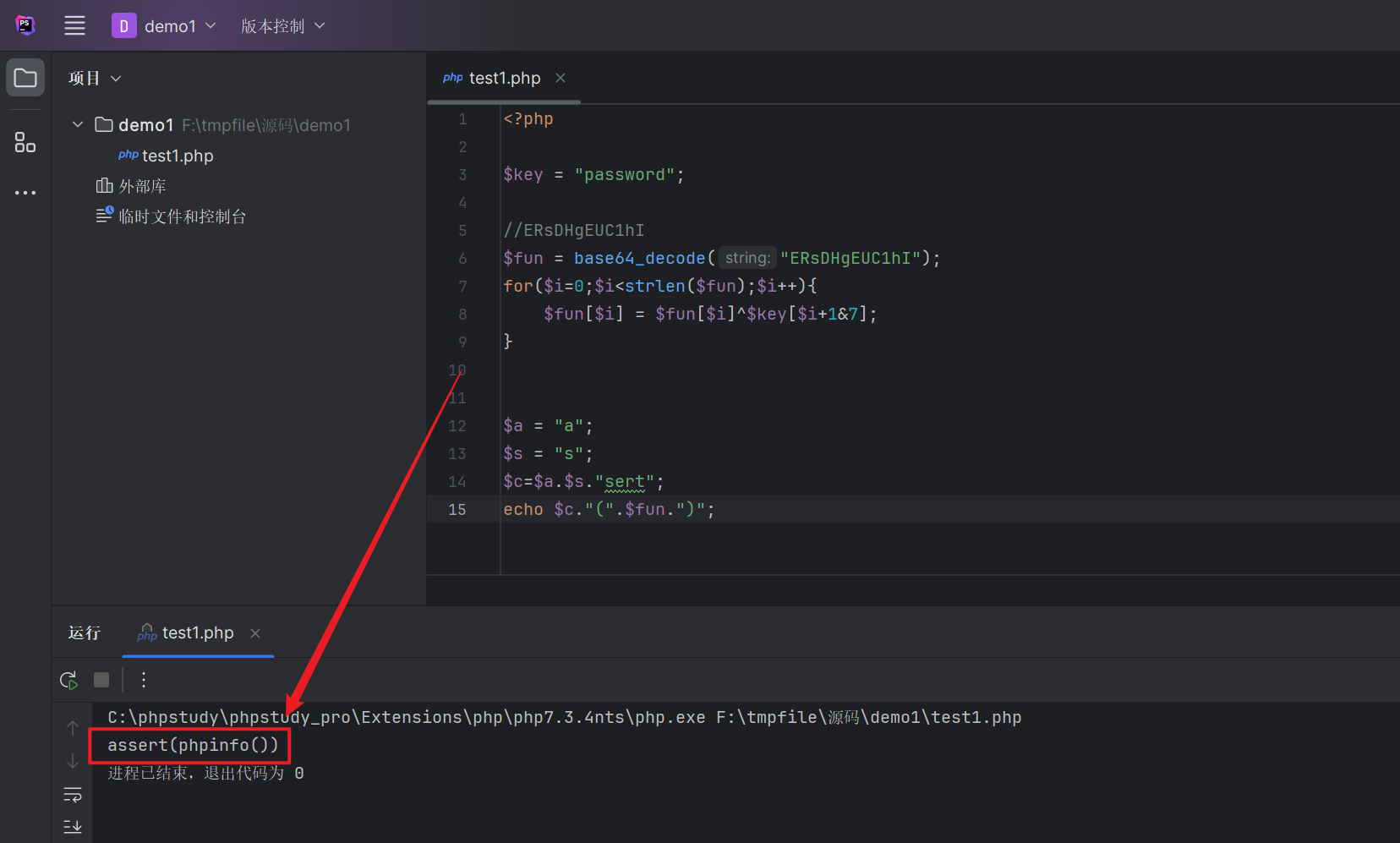
Task: Click the string: parameter hint
Action: [747, 258]
